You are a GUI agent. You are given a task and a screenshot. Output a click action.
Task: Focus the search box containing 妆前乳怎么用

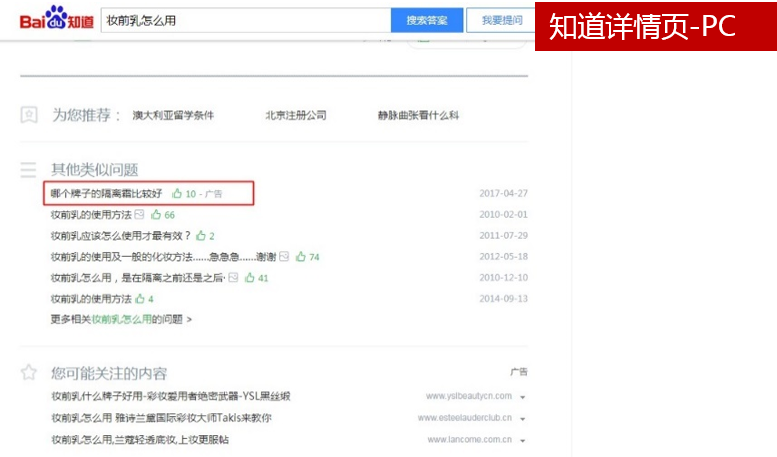(246, 20)
